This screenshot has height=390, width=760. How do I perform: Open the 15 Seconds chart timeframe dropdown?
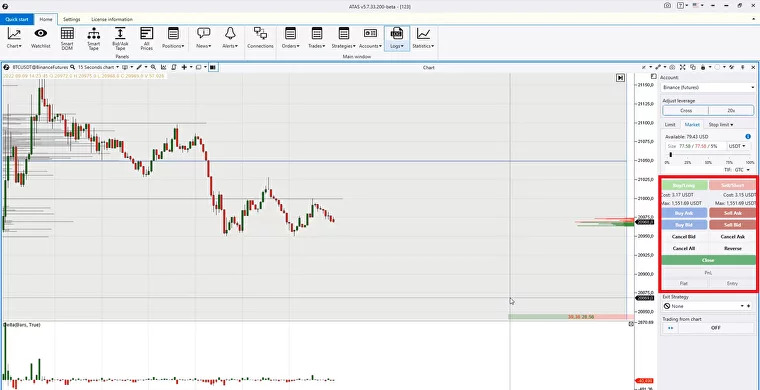coord(98,67)
